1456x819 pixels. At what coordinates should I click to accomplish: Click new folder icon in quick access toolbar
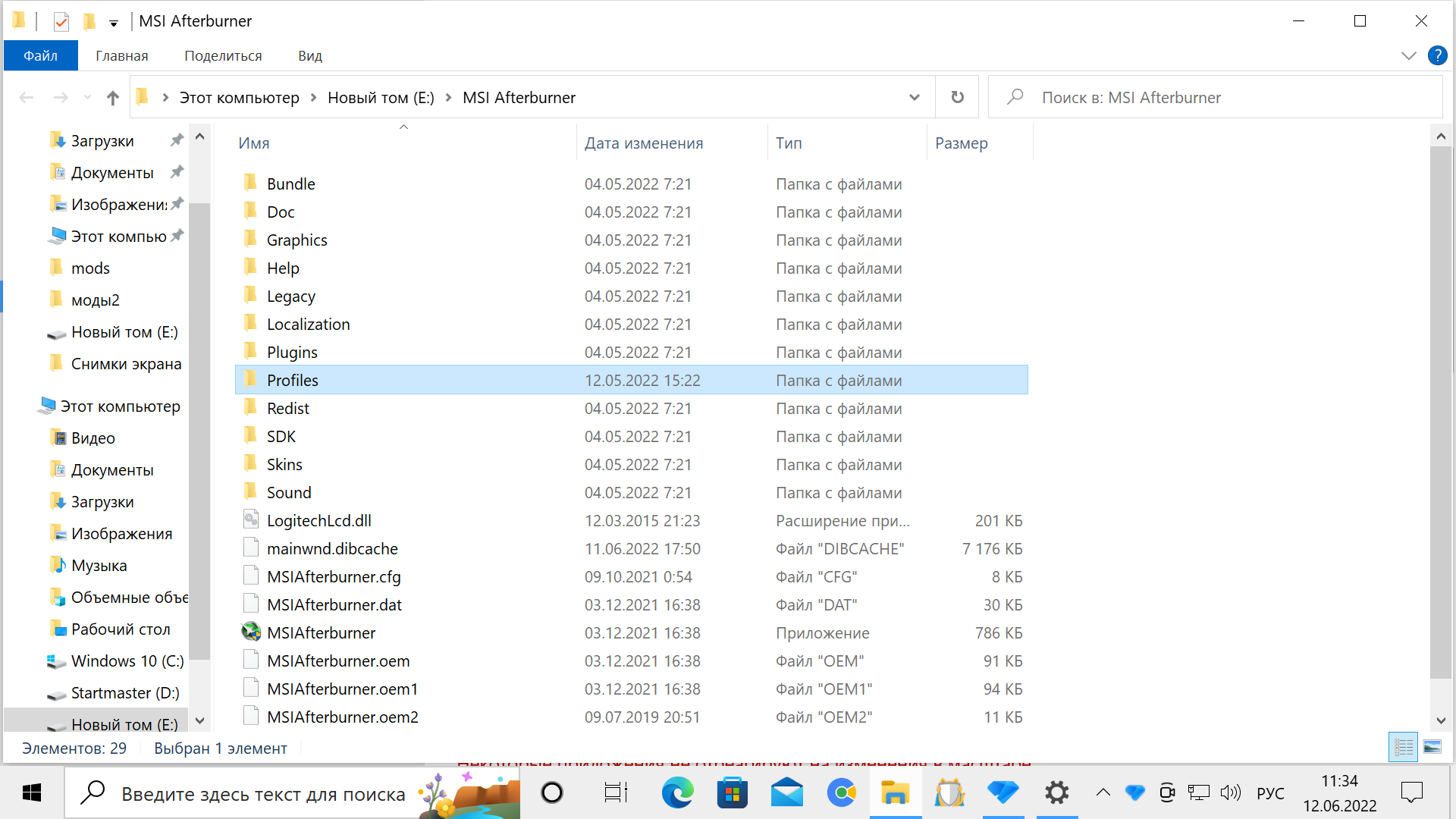point(89,21)
